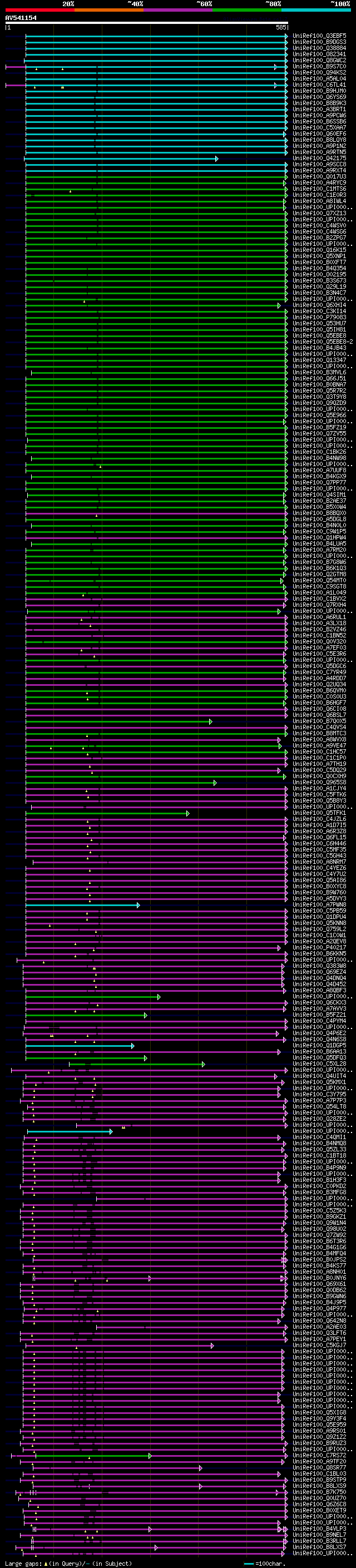
Task: Click the UniRef100_B2ZPG7 label
Action: pos(319,238)
